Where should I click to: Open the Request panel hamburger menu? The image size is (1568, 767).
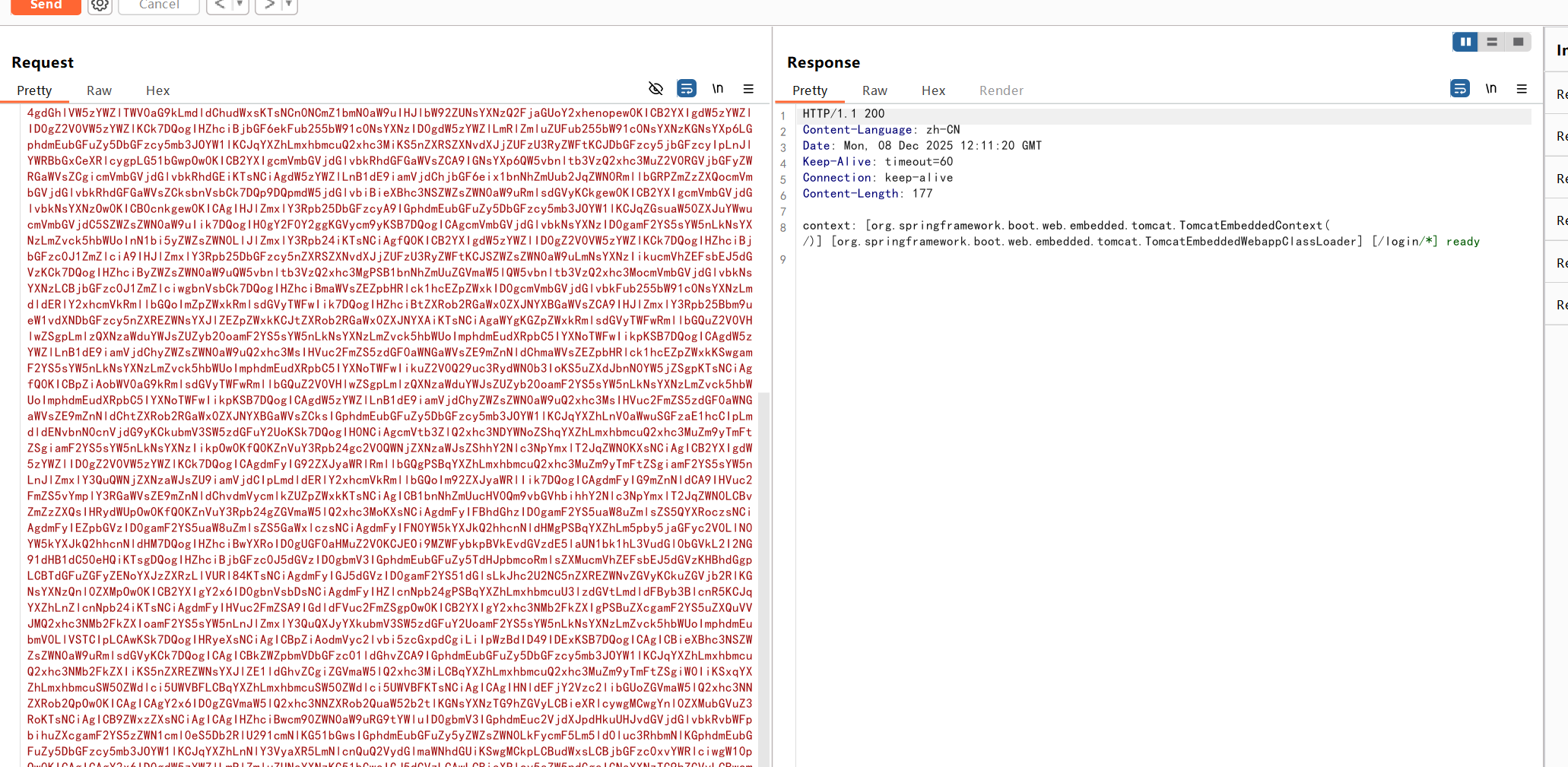[748, 89]
